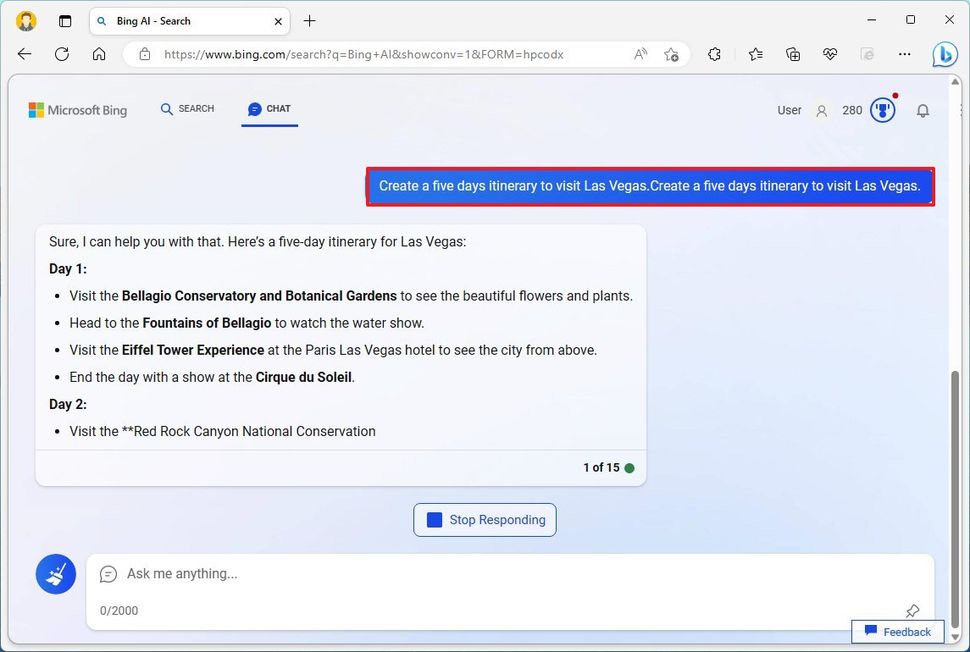Pin the conversation using the pin icon
This screenshot has height=652, width=970.
[x=912, y=610]
